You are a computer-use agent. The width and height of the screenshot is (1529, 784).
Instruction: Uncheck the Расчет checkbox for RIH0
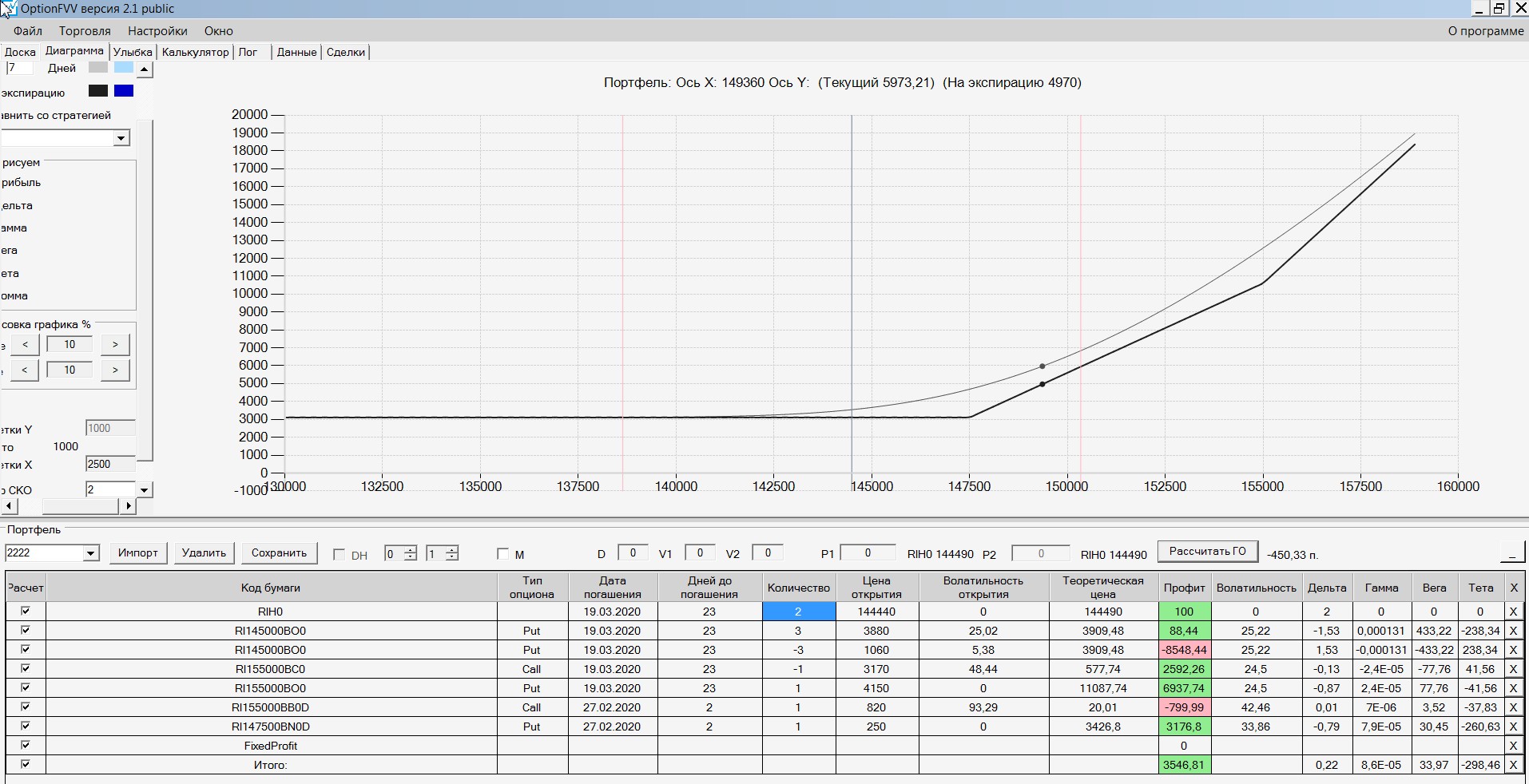pyautogui.click(x=26, y=611)
